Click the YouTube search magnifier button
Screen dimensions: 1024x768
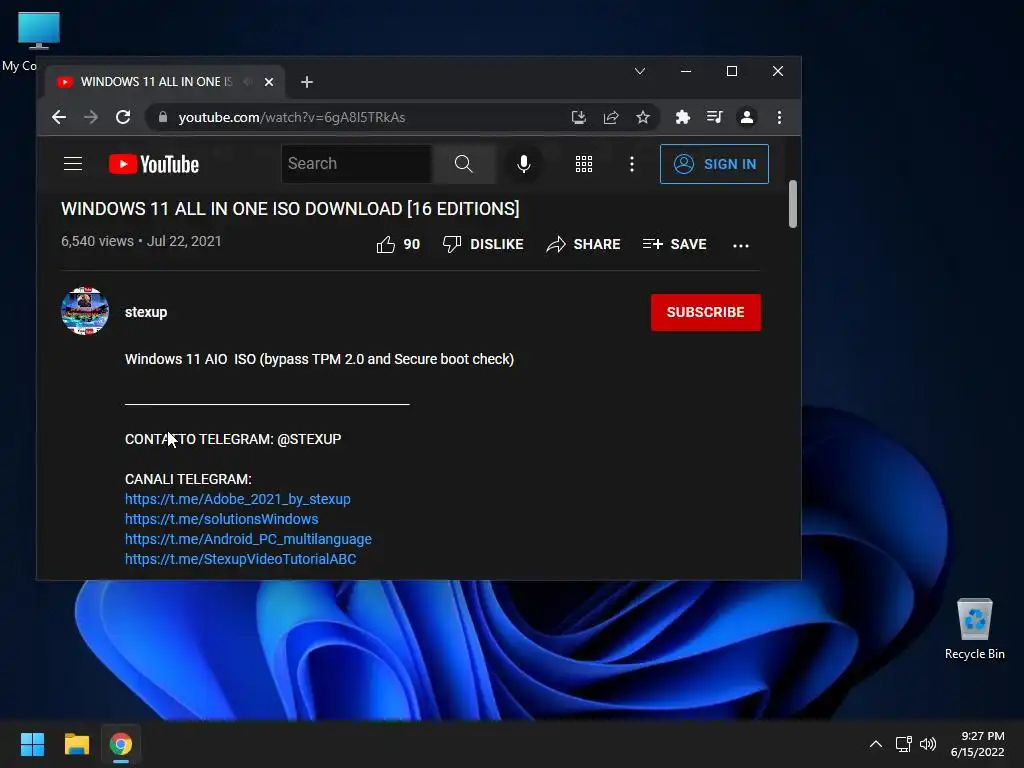pyautogui.click(x=464, y=164)
